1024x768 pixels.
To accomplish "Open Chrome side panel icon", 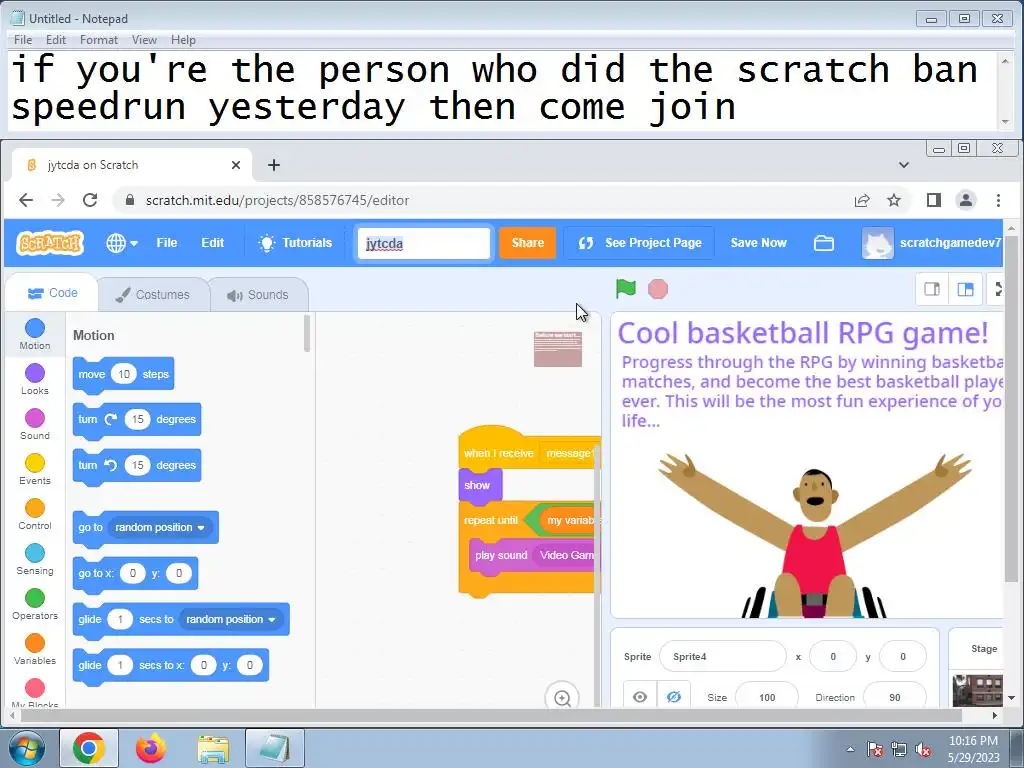I will click(934, 200).
